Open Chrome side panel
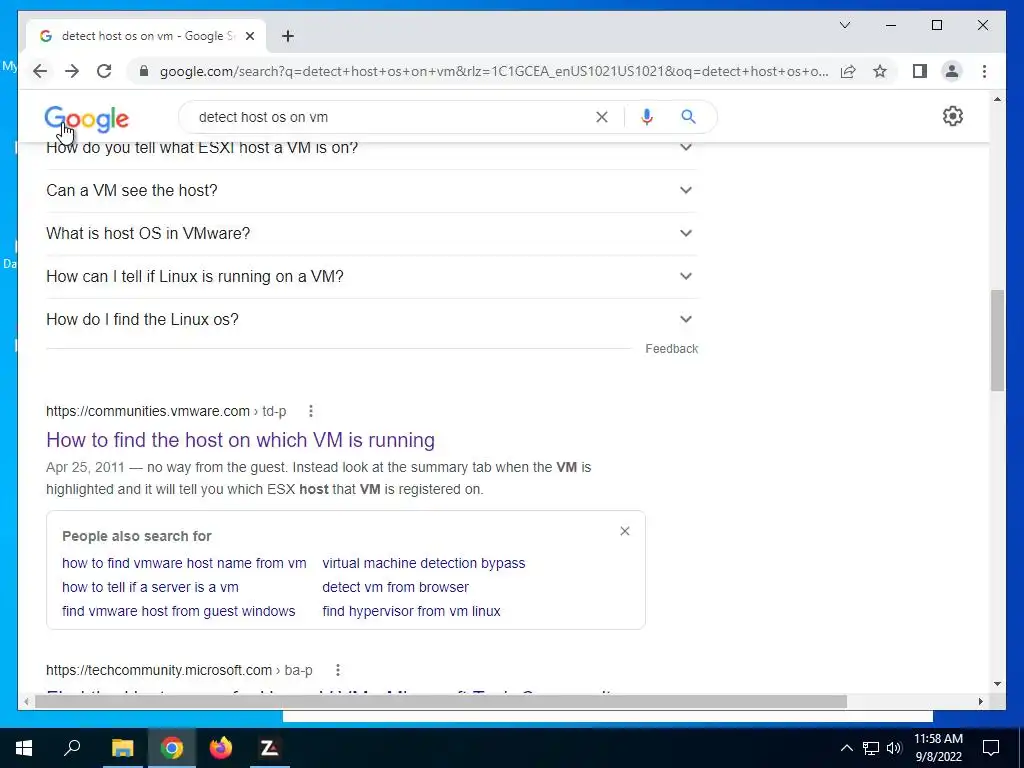 pos(920,71)
